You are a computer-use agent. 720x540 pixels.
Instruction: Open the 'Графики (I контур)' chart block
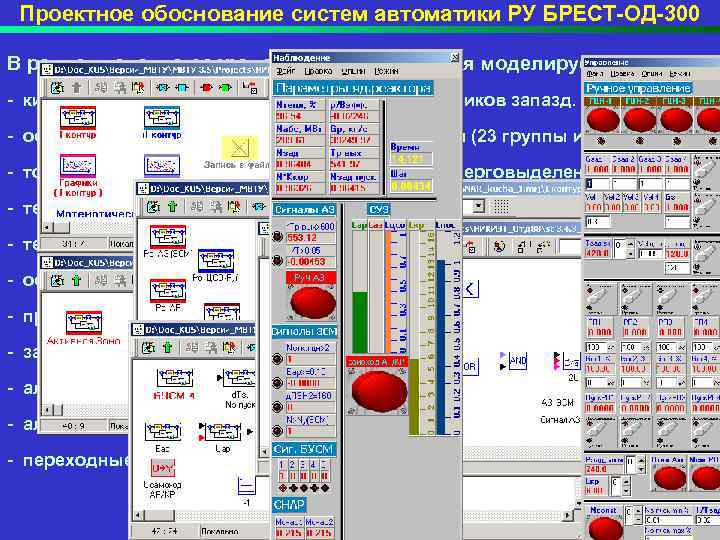[78, 166]
